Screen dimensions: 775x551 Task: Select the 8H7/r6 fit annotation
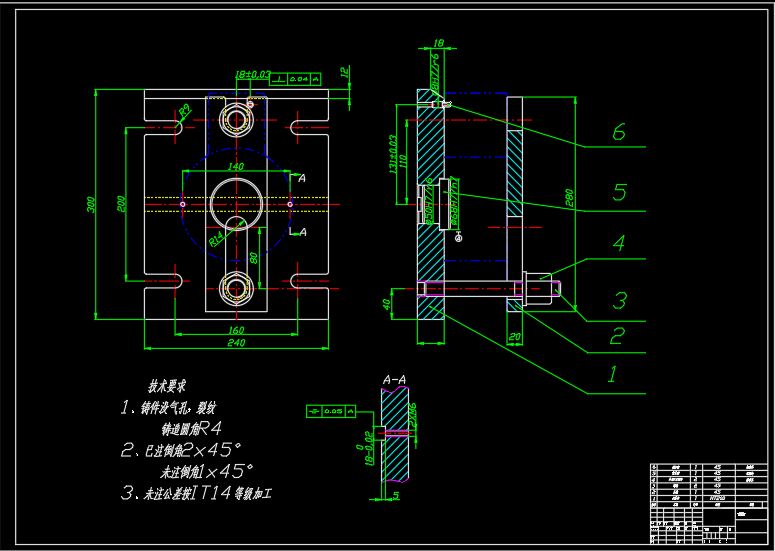coord(435,74)
